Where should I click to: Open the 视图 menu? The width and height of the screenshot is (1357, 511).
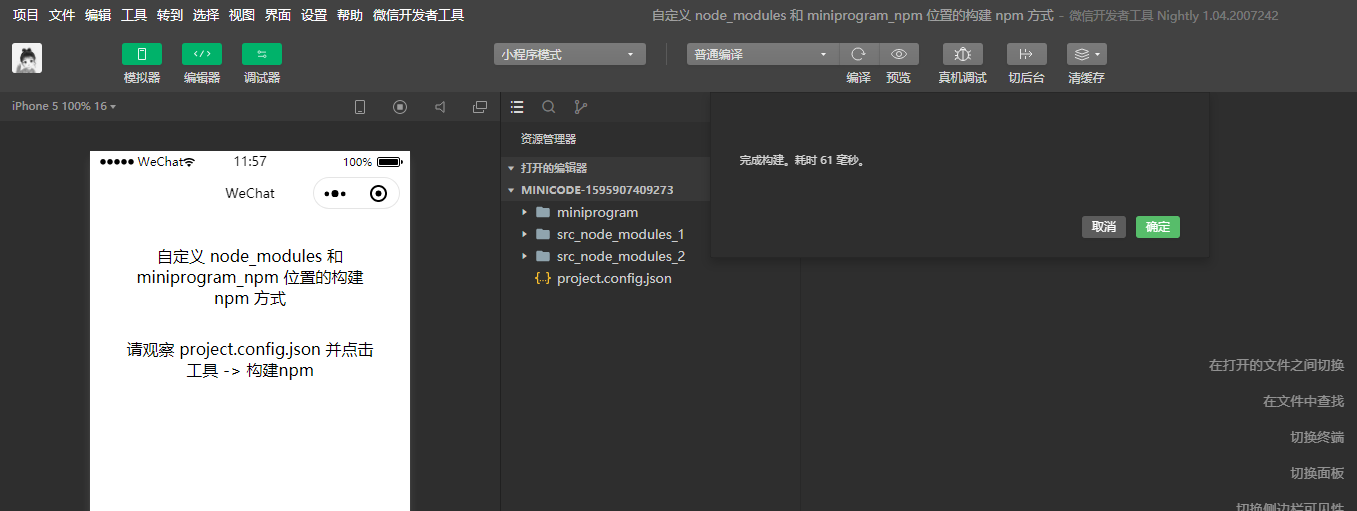[x=242, y=15]
